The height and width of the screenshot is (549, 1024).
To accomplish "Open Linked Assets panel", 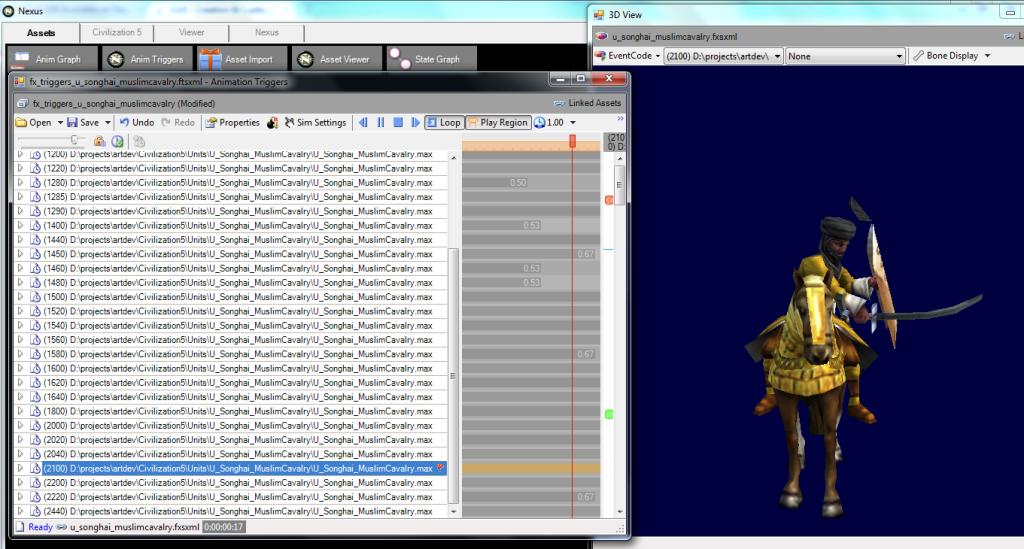I will [x=587, y=103].
